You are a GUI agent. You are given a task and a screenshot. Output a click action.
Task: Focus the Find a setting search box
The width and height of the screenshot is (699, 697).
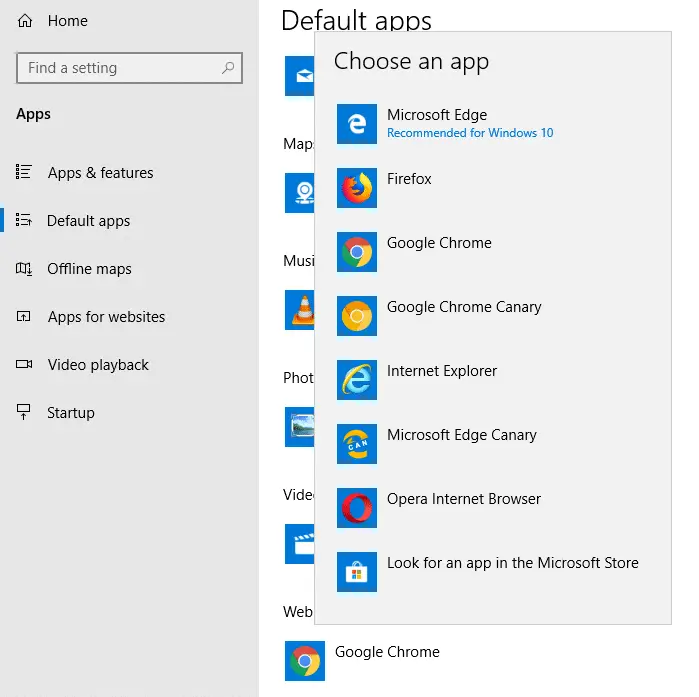[129, 68]
